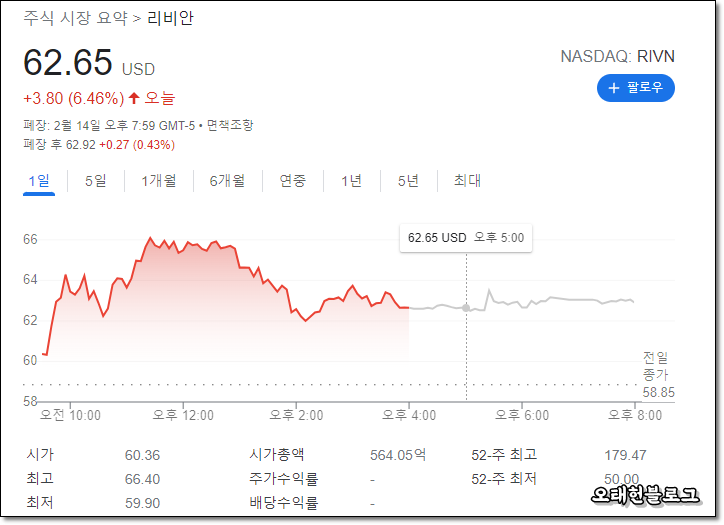Click the 리비안 company name heading
This screenshot has height=525, width=724.
point(170,18)
